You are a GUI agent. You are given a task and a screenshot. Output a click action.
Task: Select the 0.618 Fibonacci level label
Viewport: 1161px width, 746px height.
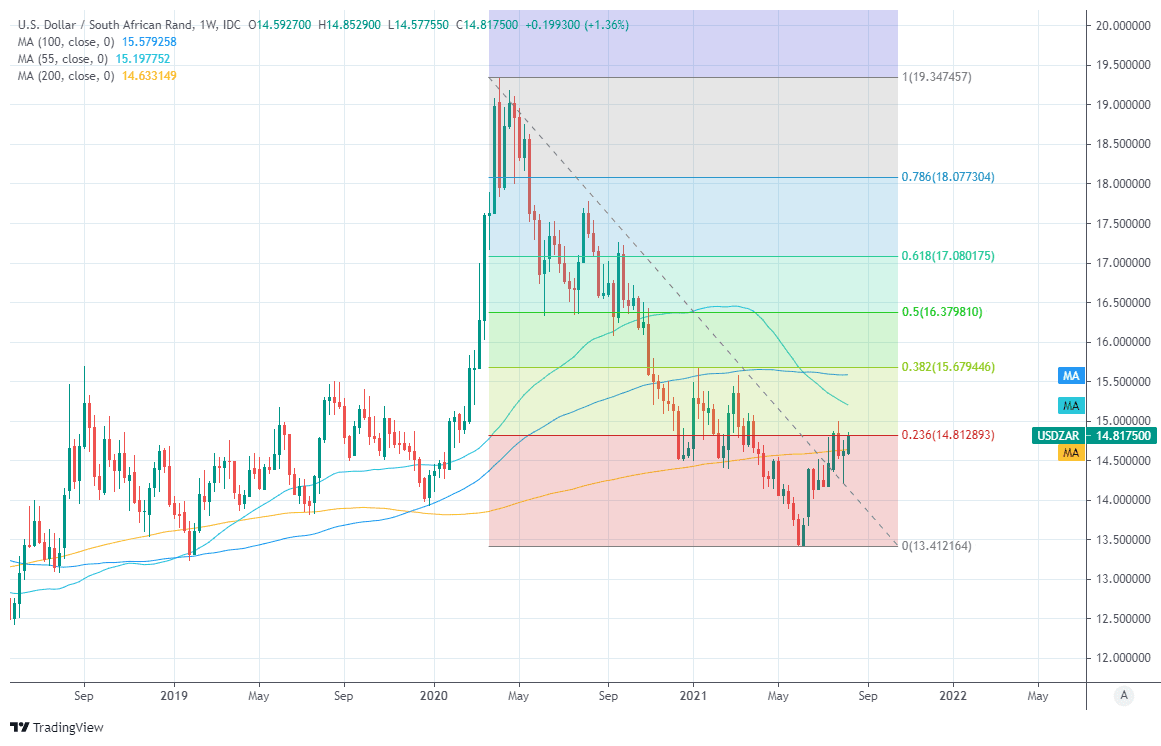click(948, 256)
